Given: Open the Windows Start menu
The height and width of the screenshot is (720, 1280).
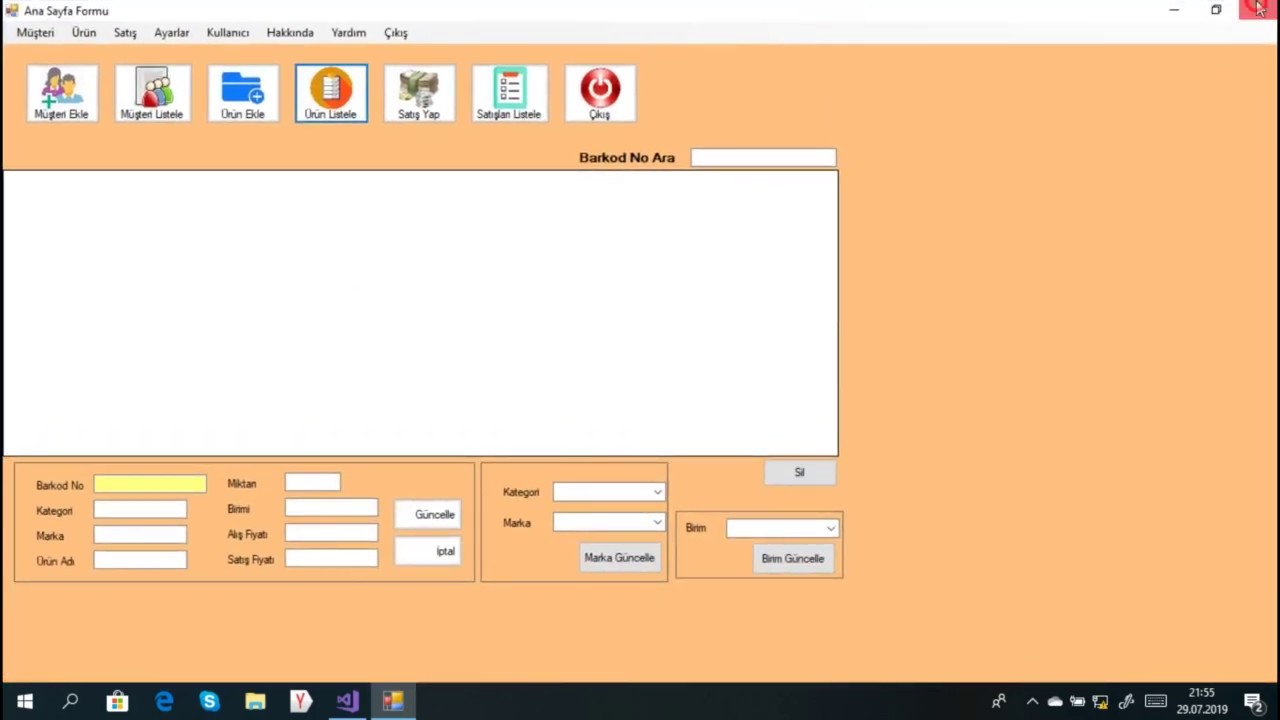Looking at the screenshot, I should coord(24,701).
